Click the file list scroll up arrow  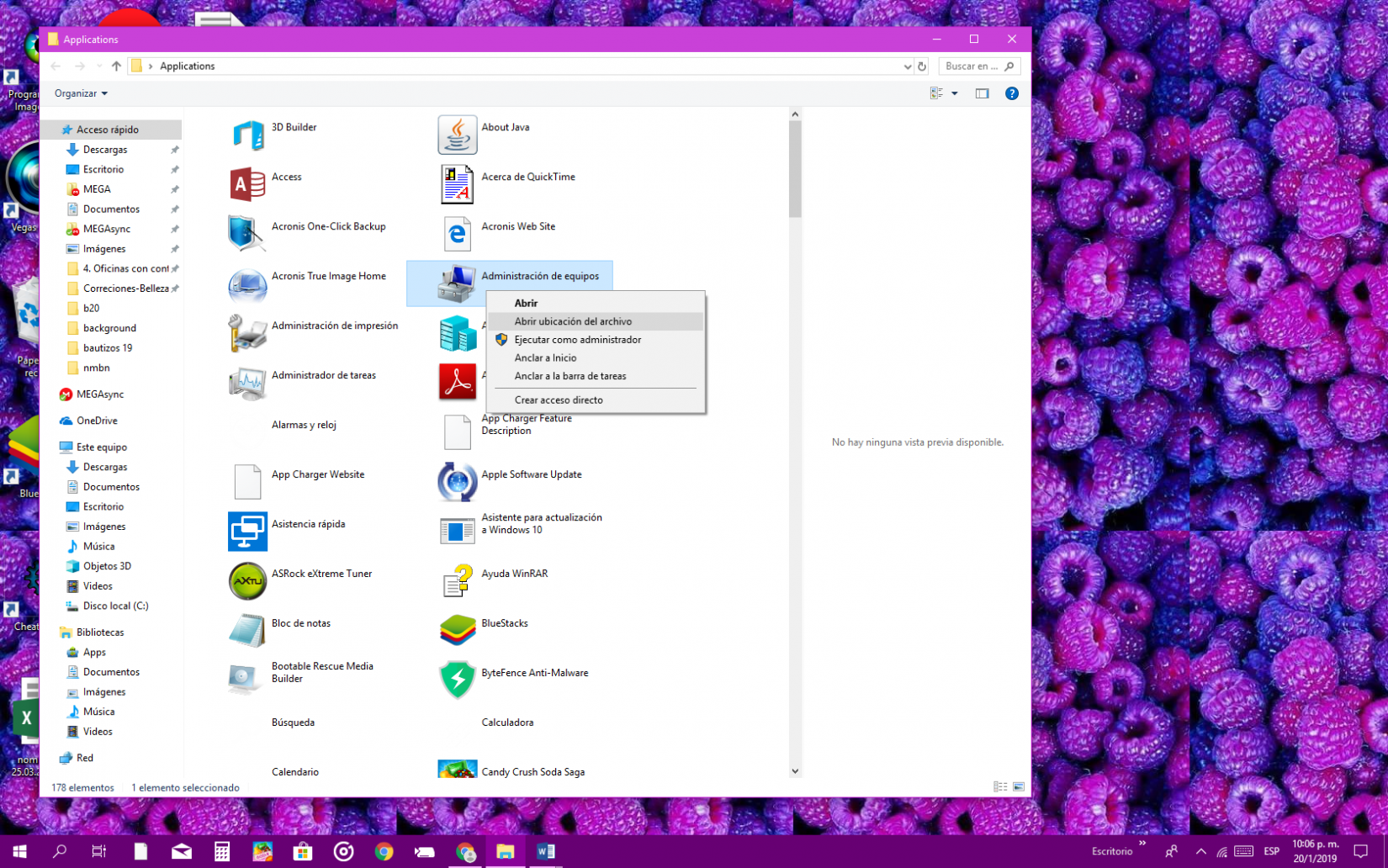tap(795, 114)
